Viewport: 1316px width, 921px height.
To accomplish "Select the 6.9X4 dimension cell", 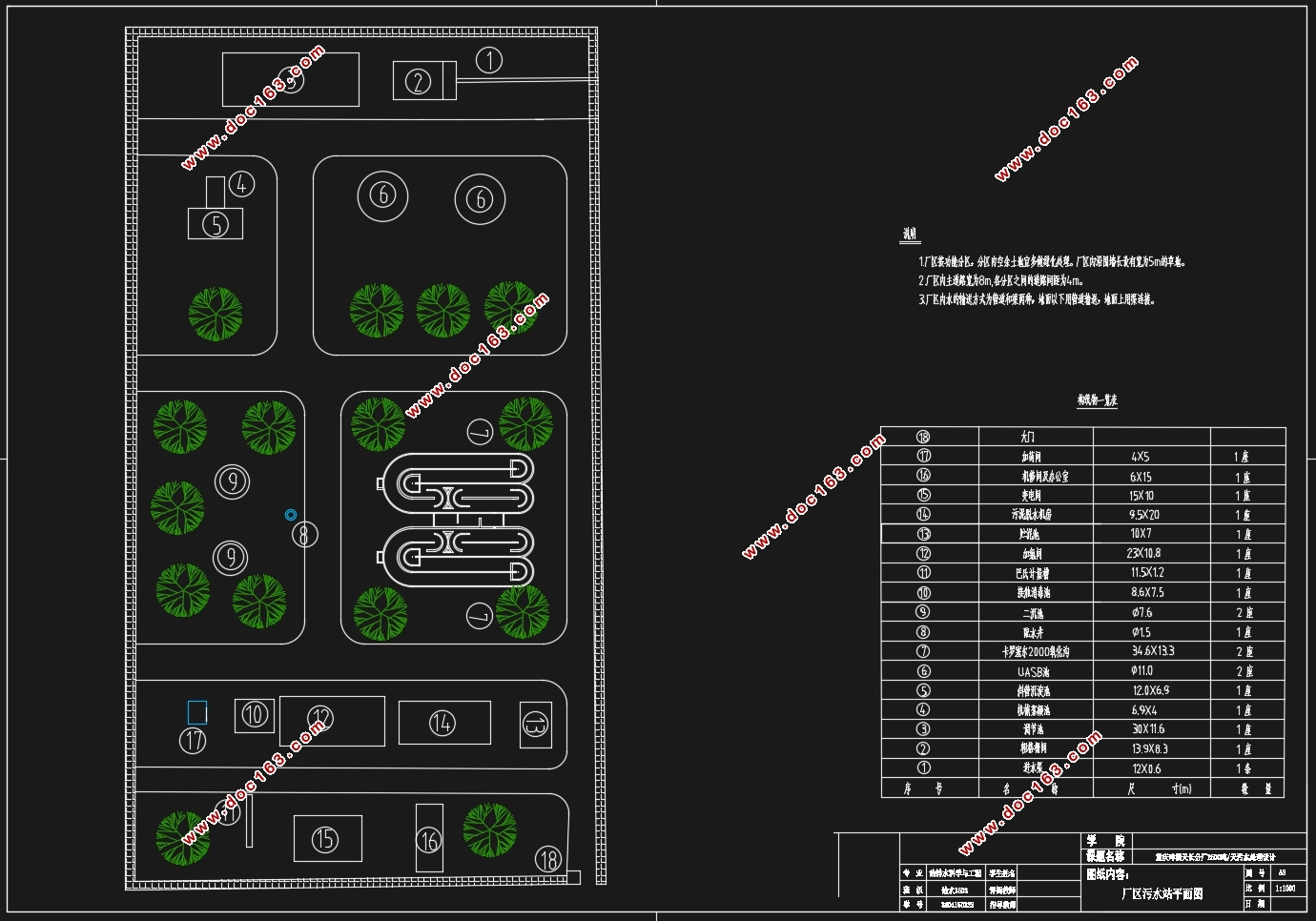I will point(1151,709).
